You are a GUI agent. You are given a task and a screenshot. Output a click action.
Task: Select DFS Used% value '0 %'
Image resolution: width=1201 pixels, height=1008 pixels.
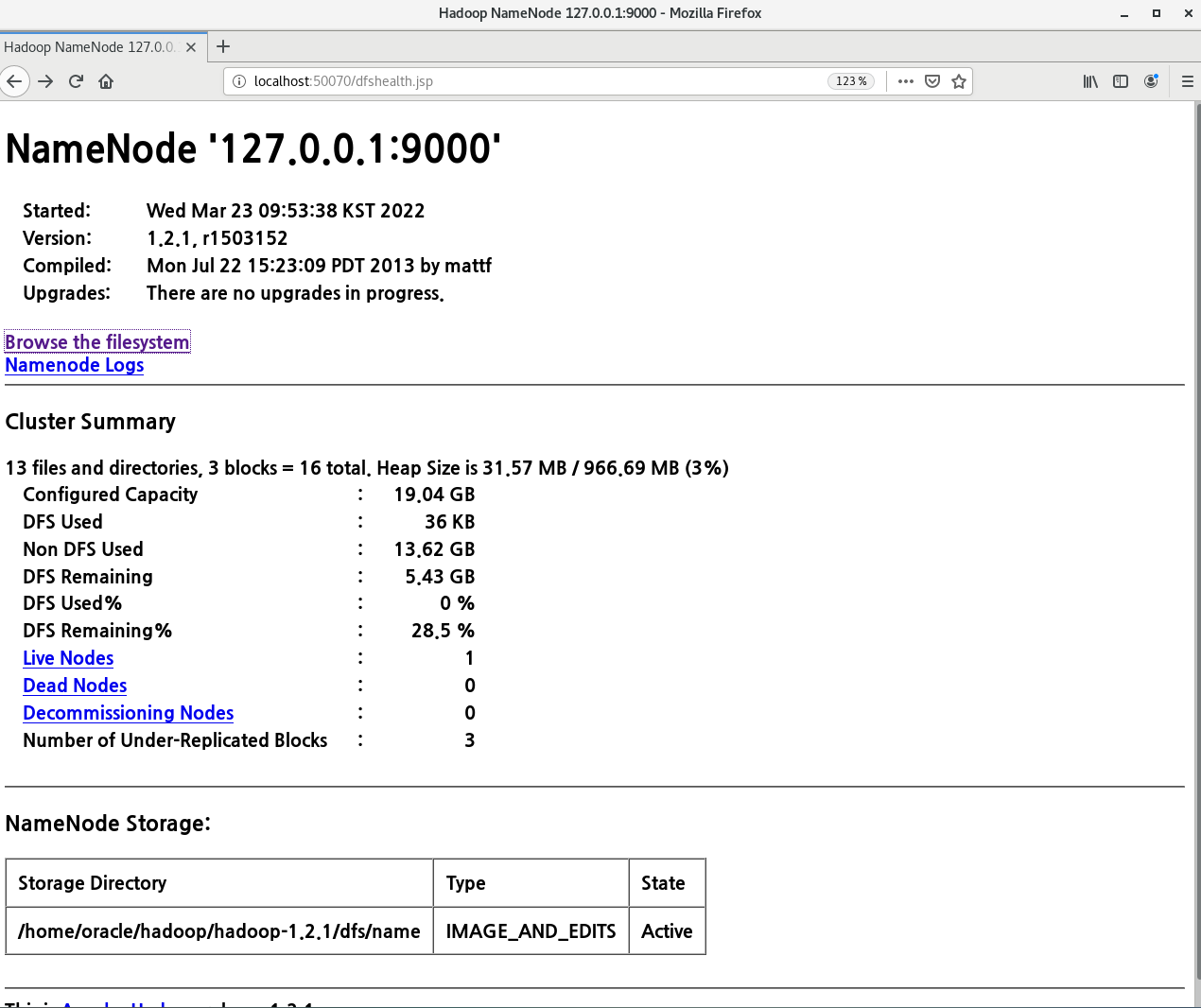[458, 603]
